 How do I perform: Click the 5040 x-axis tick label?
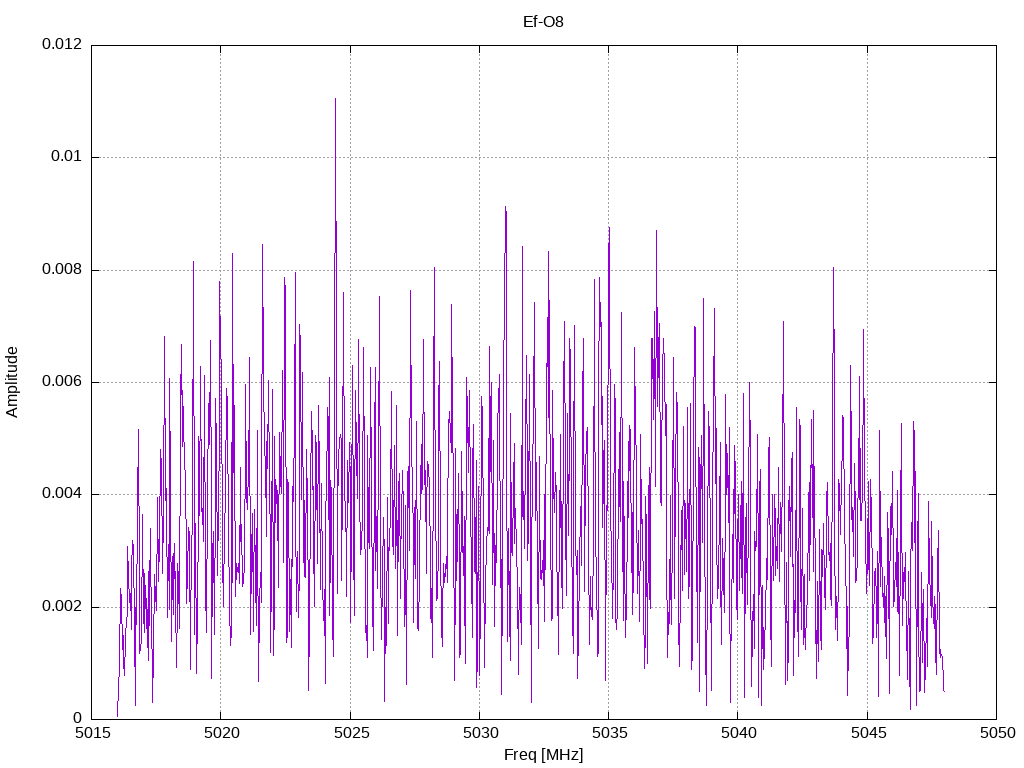click(739, 733)
